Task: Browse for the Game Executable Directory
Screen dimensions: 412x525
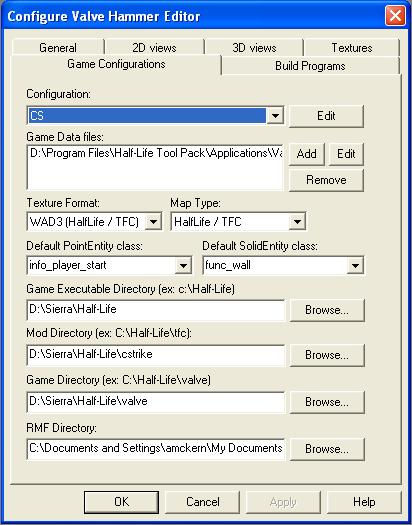Action: tap(327, 310)
